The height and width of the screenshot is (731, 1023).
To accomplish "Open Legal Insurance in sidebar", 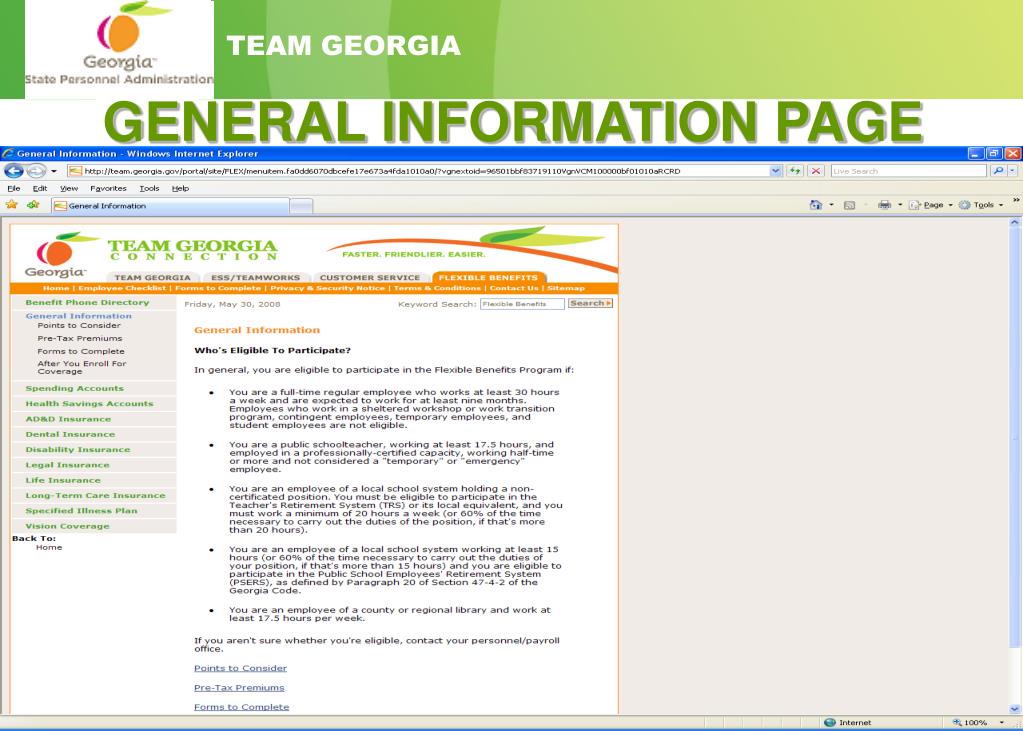I will pyautogui.click(x=67, y=465).
